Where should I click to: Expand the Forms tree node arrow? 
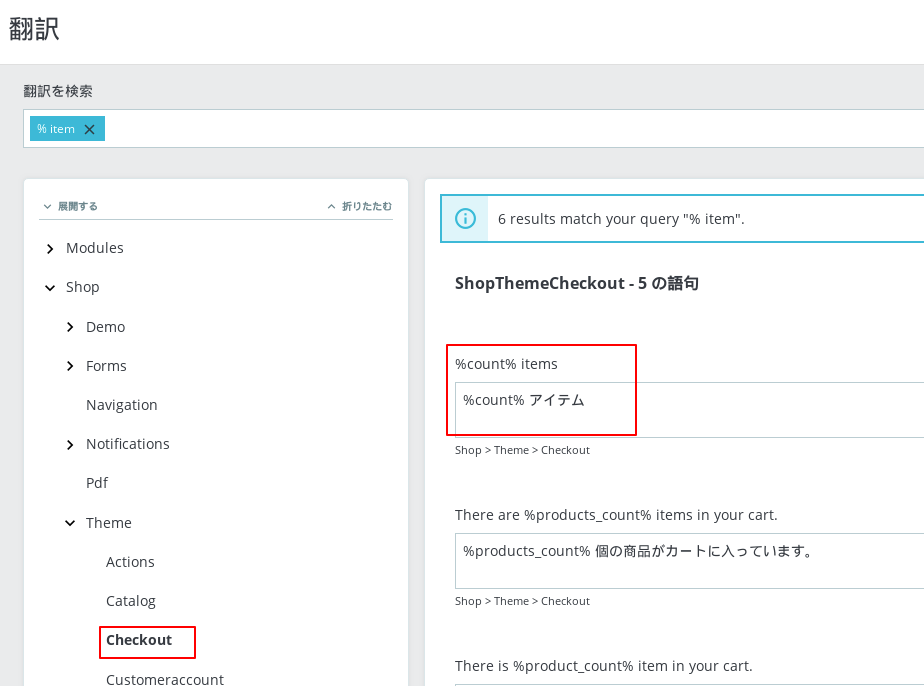[70, 366]
